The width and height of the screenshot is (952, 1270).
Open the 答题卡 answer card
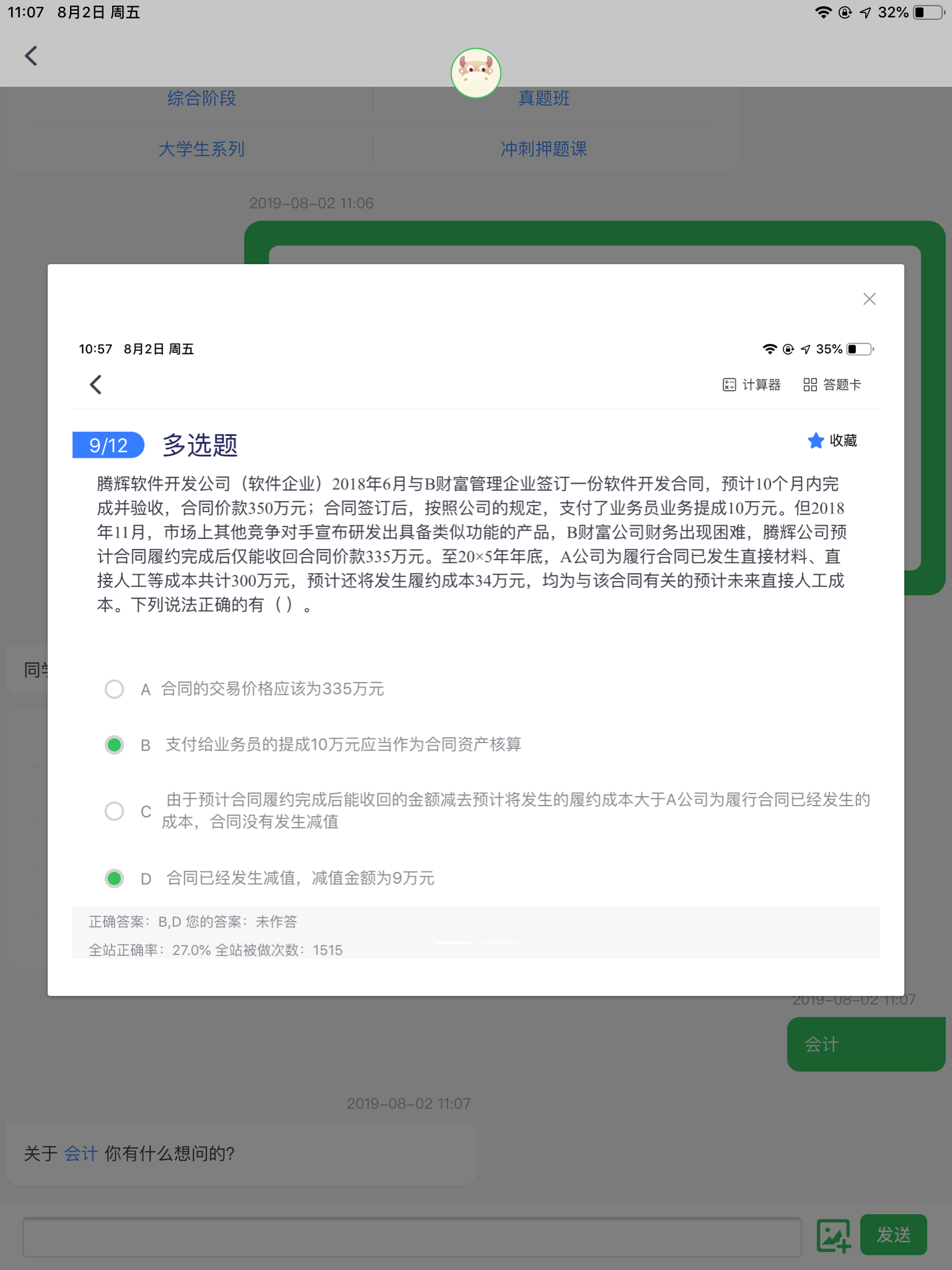(832, 385)
